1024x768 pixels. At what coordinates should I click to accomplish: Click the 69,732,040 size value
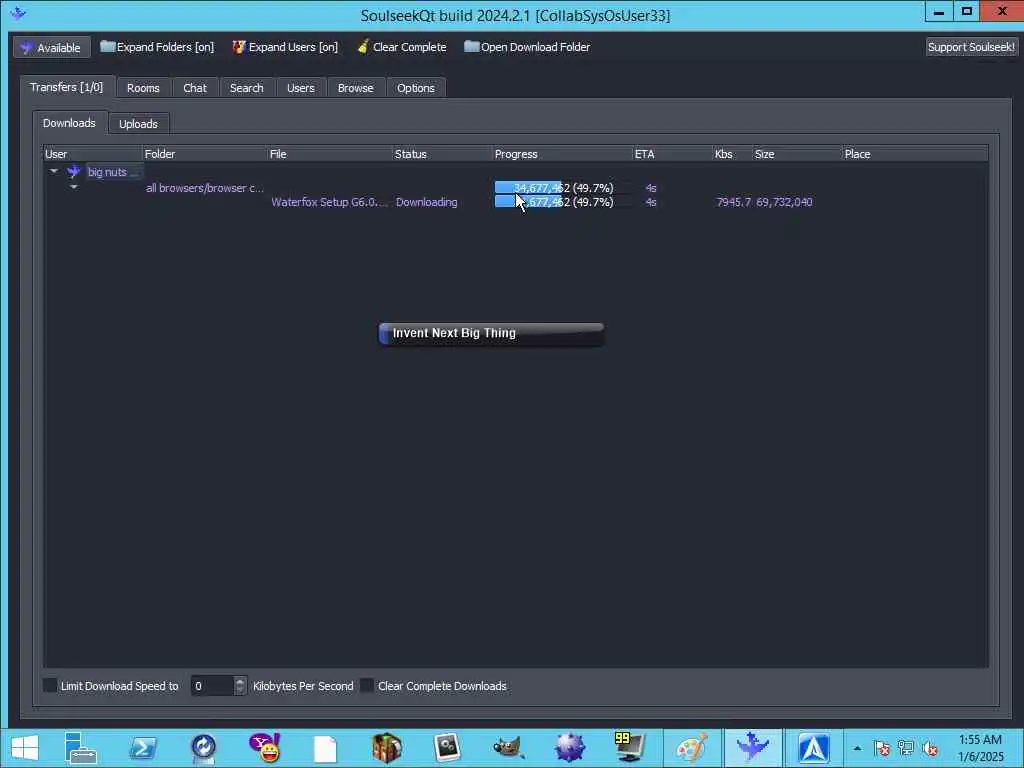tap(784, 202)
